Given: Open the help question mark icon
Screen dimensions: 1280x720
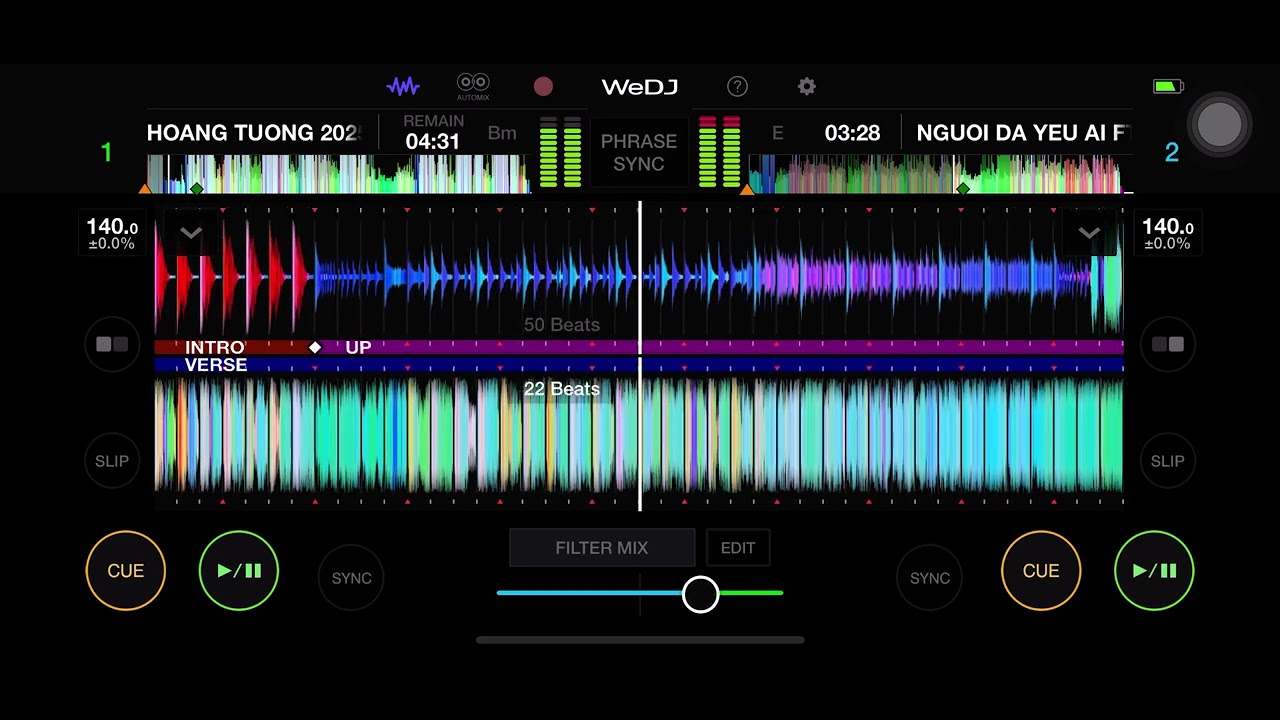Looking at the screenshot, I should [737, 87].
